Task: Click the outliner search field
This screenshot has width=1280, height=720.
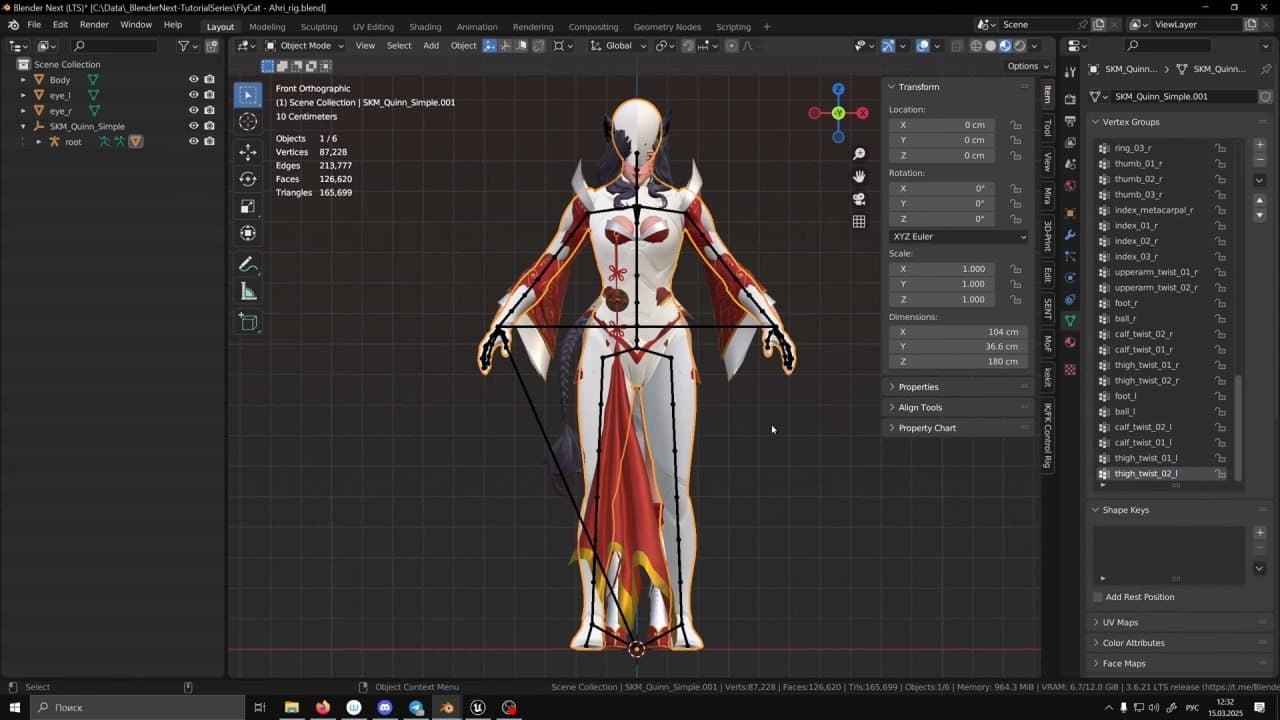Action: pos(115,45)
